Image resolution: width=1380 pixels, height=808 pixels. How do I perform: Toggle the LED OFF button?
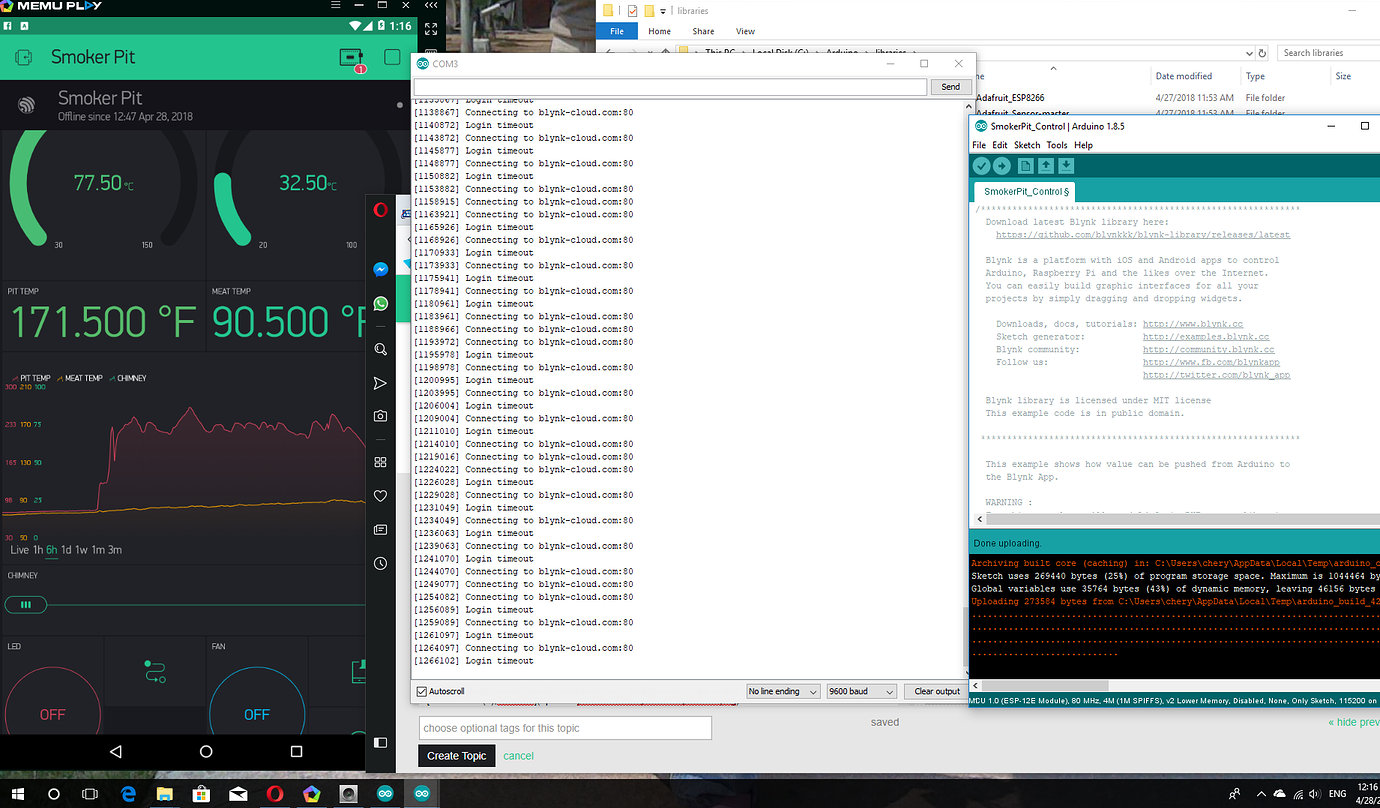52,713
